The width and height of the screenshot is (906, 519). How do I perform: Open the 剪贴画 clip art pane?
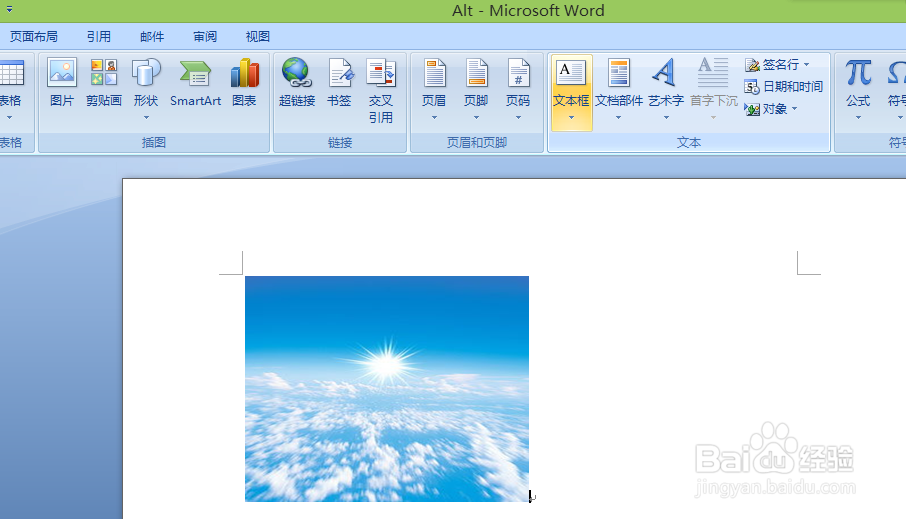tap(104, 73)
